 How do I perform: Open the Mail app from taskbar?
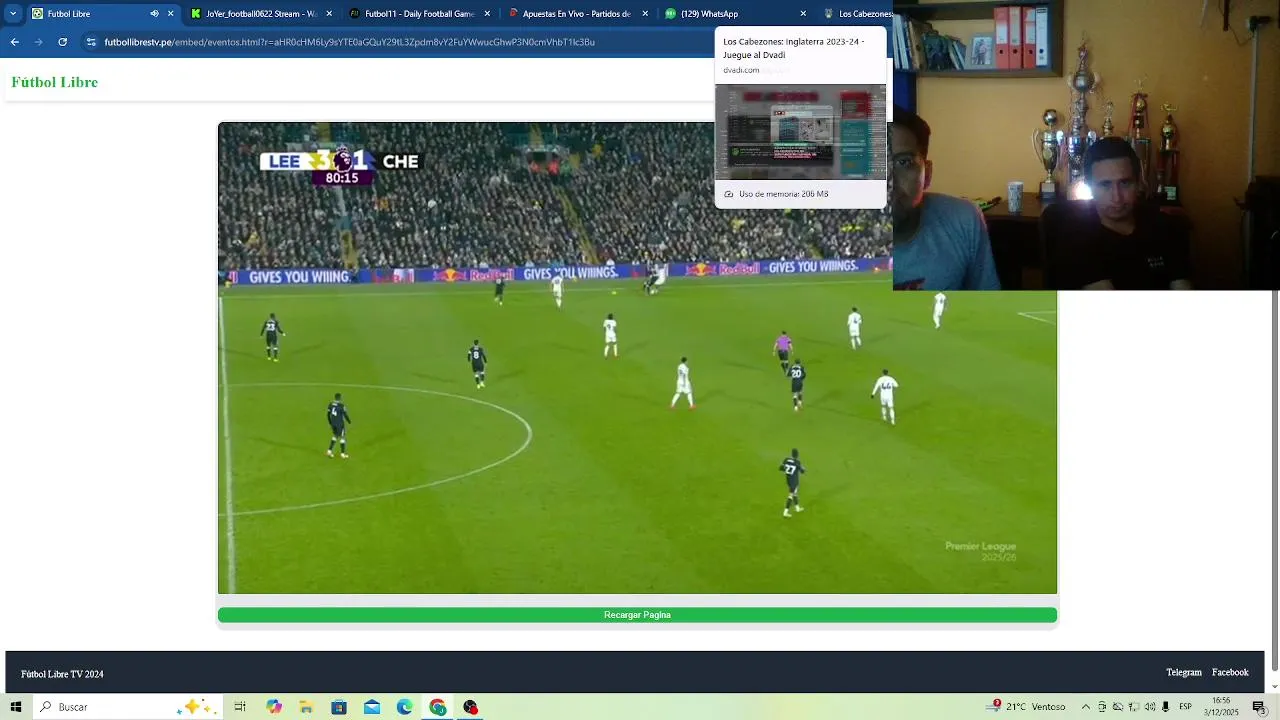[372, 707]
